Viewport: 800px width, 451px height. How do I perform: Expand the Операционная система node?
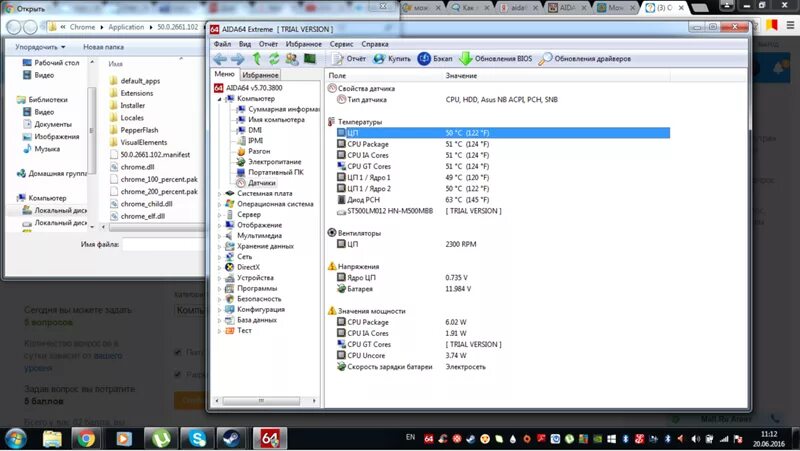(x=220, y=204)
